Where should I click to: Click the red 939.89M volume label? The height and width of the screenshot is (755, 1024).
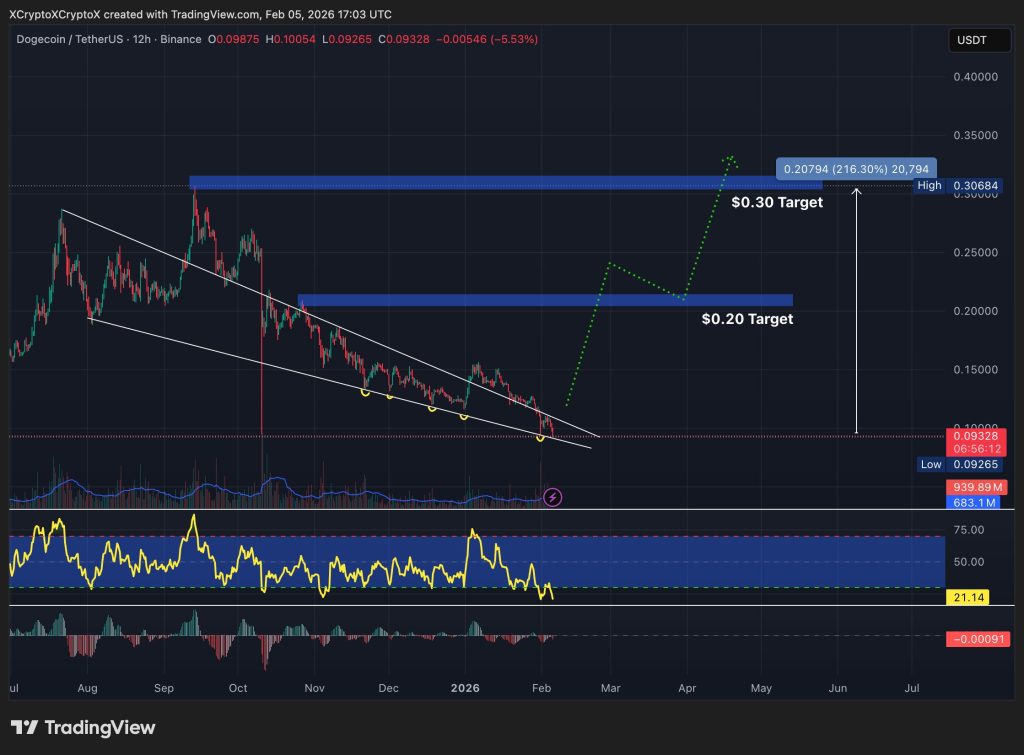tap(976, 486)
